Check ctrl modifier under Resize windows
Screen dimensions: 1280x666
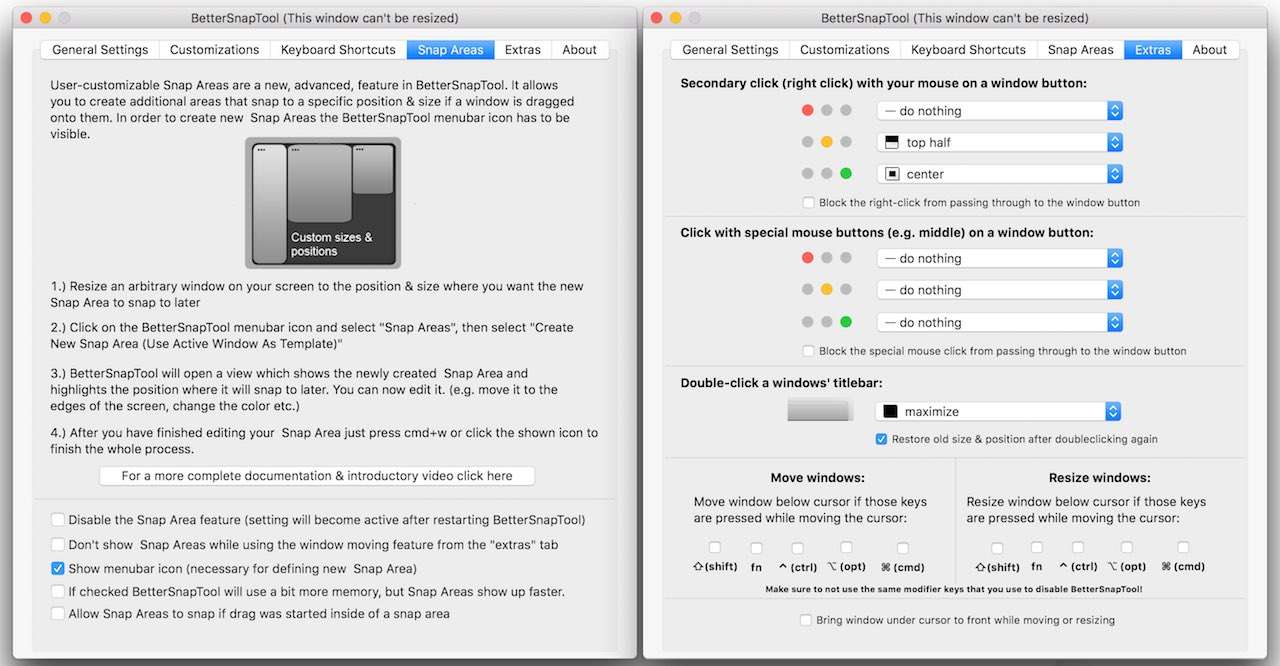1077,548
